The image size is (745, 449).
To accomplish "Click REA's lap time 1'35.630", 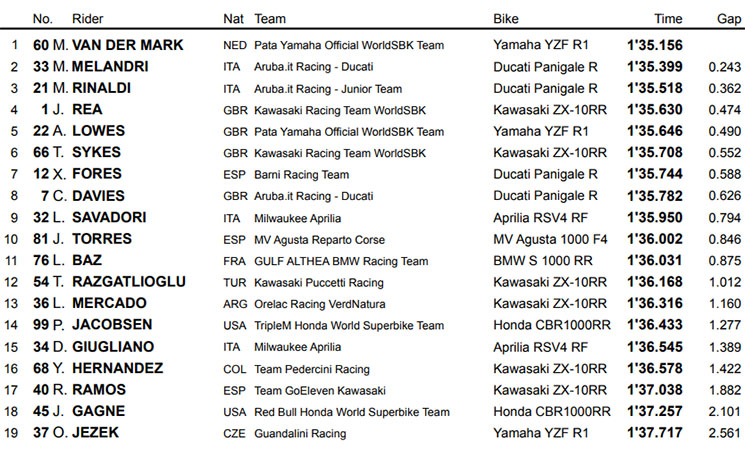I will (655, 110).
